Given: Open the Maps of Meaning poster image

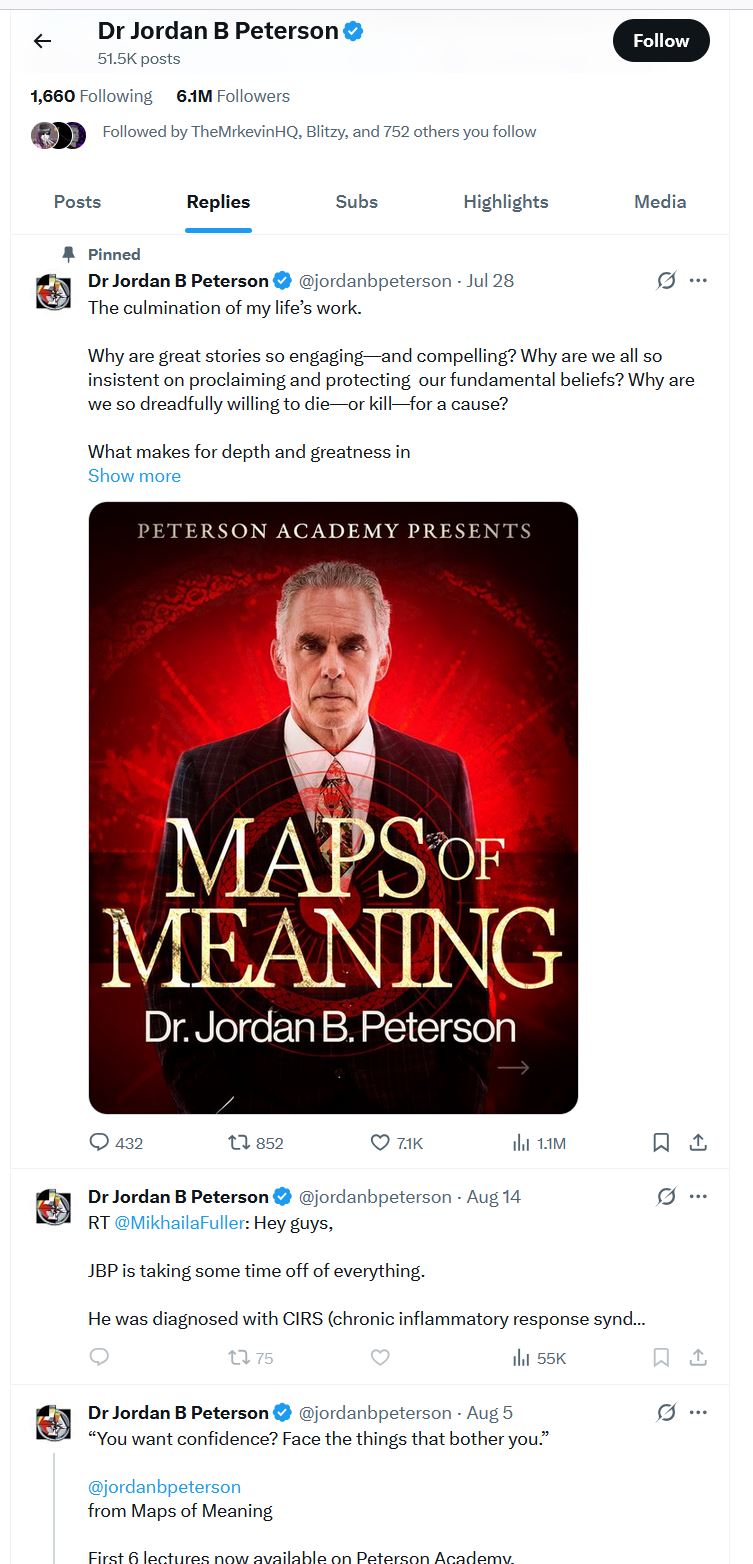Looking at the screenshot, I should click(x=333, y=807).
